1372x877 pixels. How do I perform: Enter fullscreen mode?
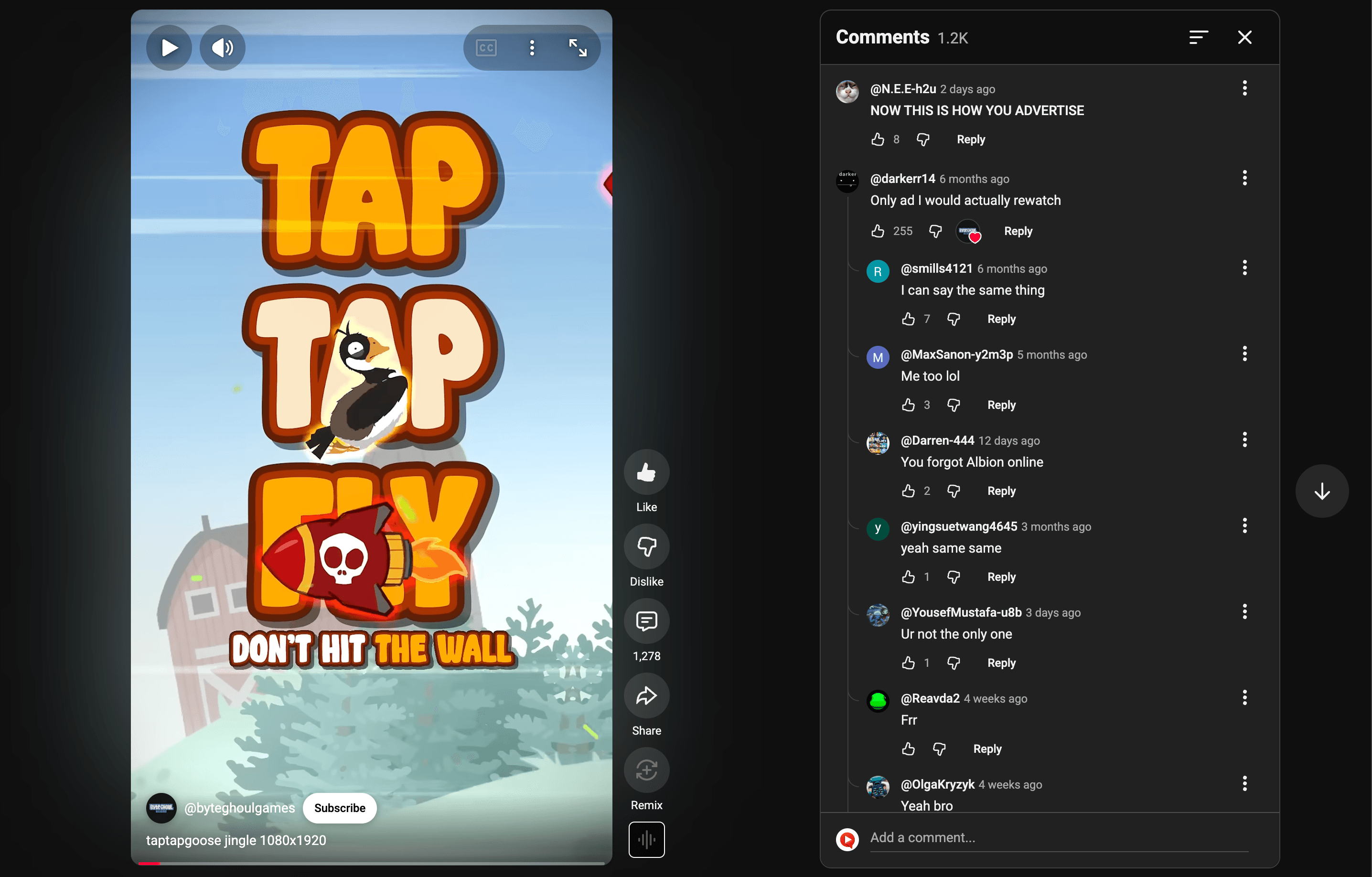(x=578, y=48)
